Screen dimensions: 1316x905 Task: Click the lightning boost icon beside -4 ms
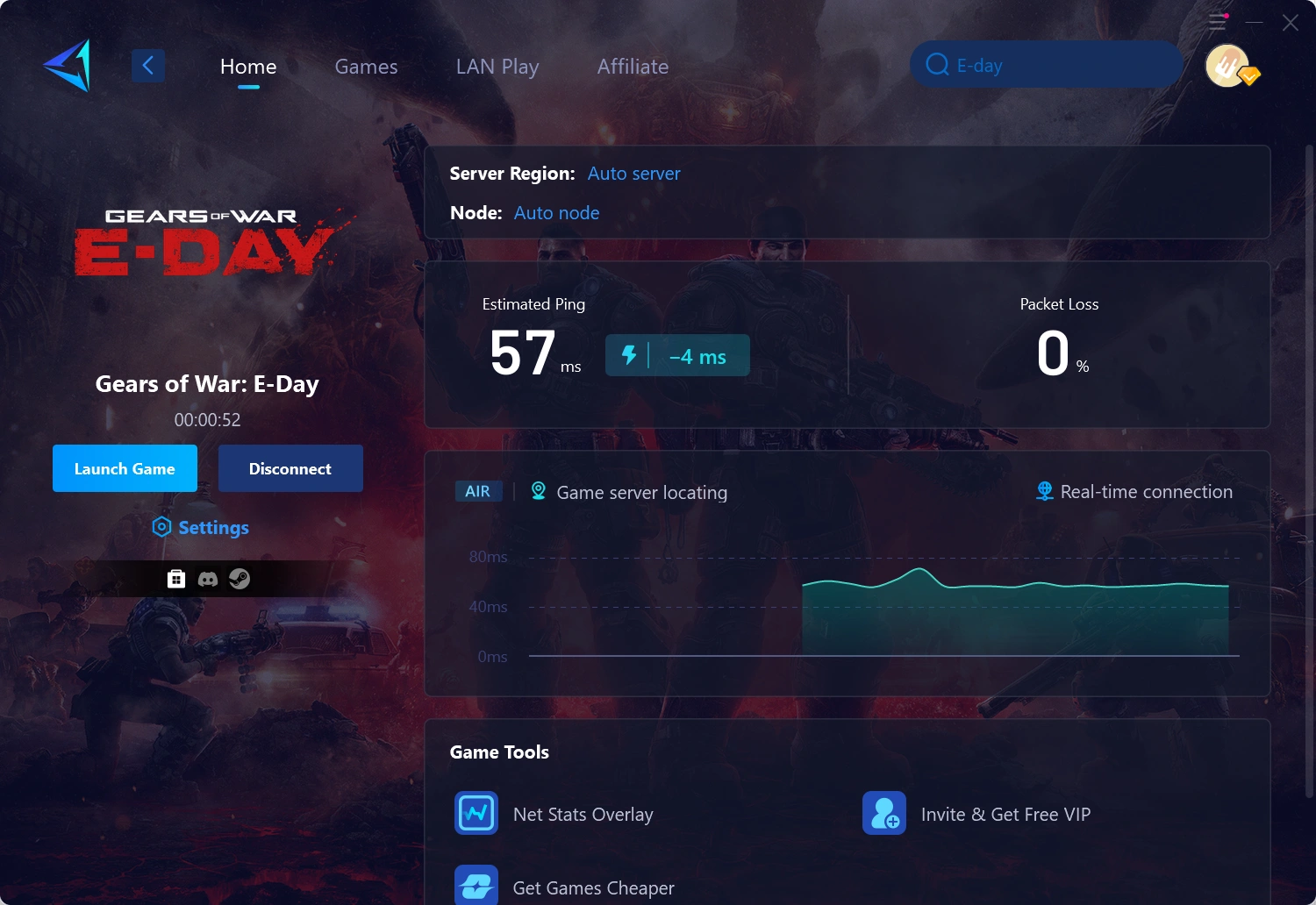click(x=629, y=355)
